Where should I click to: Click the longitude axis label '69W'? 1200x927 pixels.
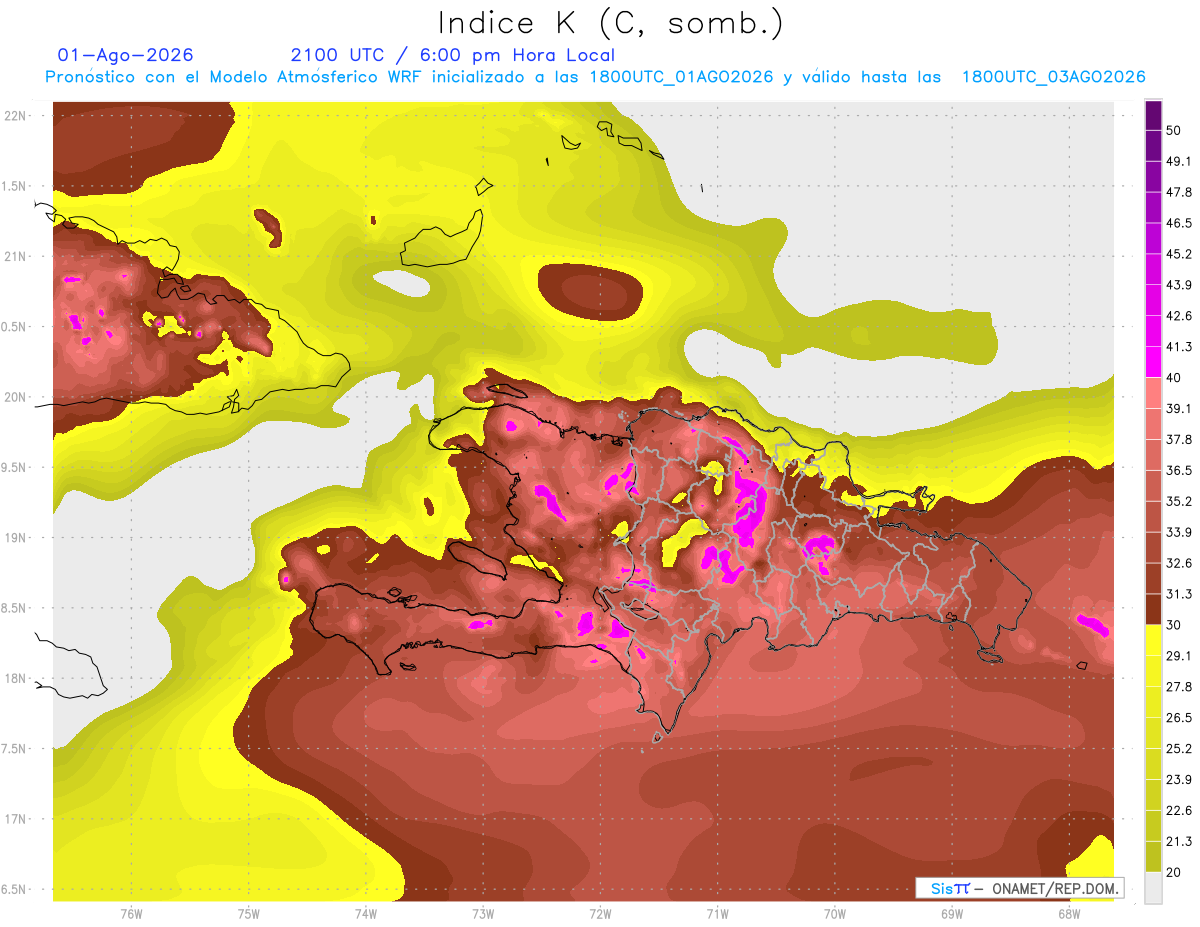coord(952,913)
